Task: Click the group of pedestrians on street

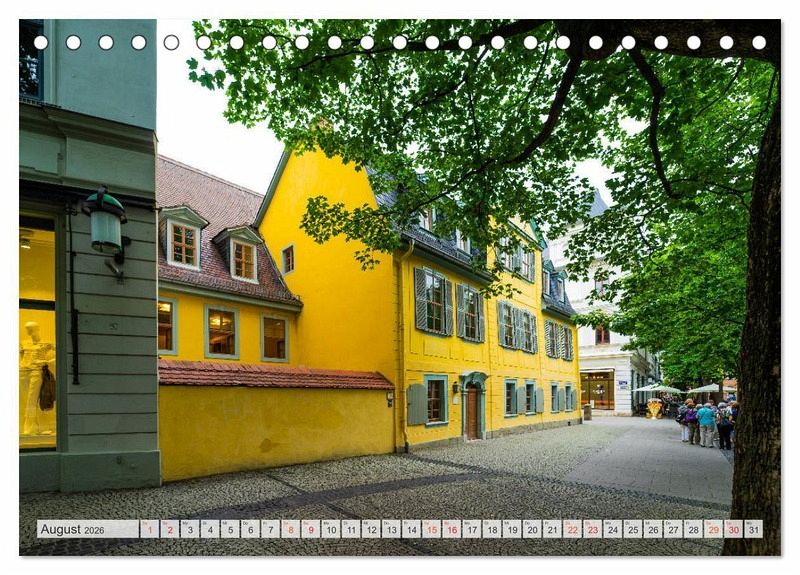Action: coord(706,422)
